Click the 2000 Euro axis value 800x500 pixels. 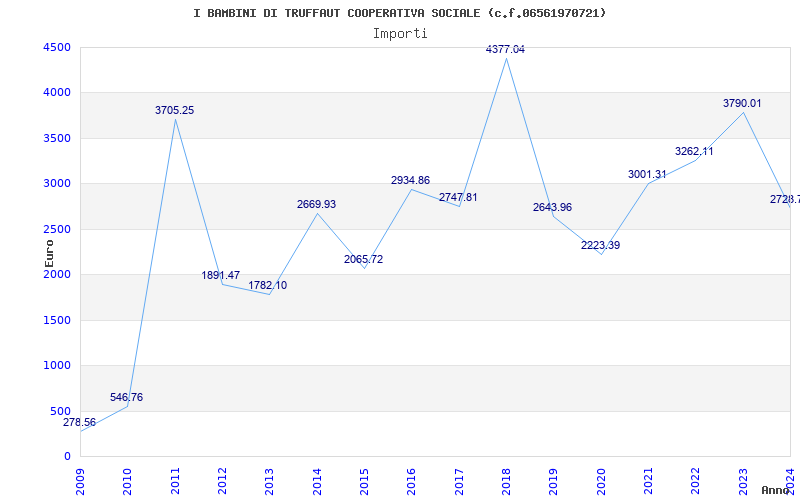[x=57, y=274]
